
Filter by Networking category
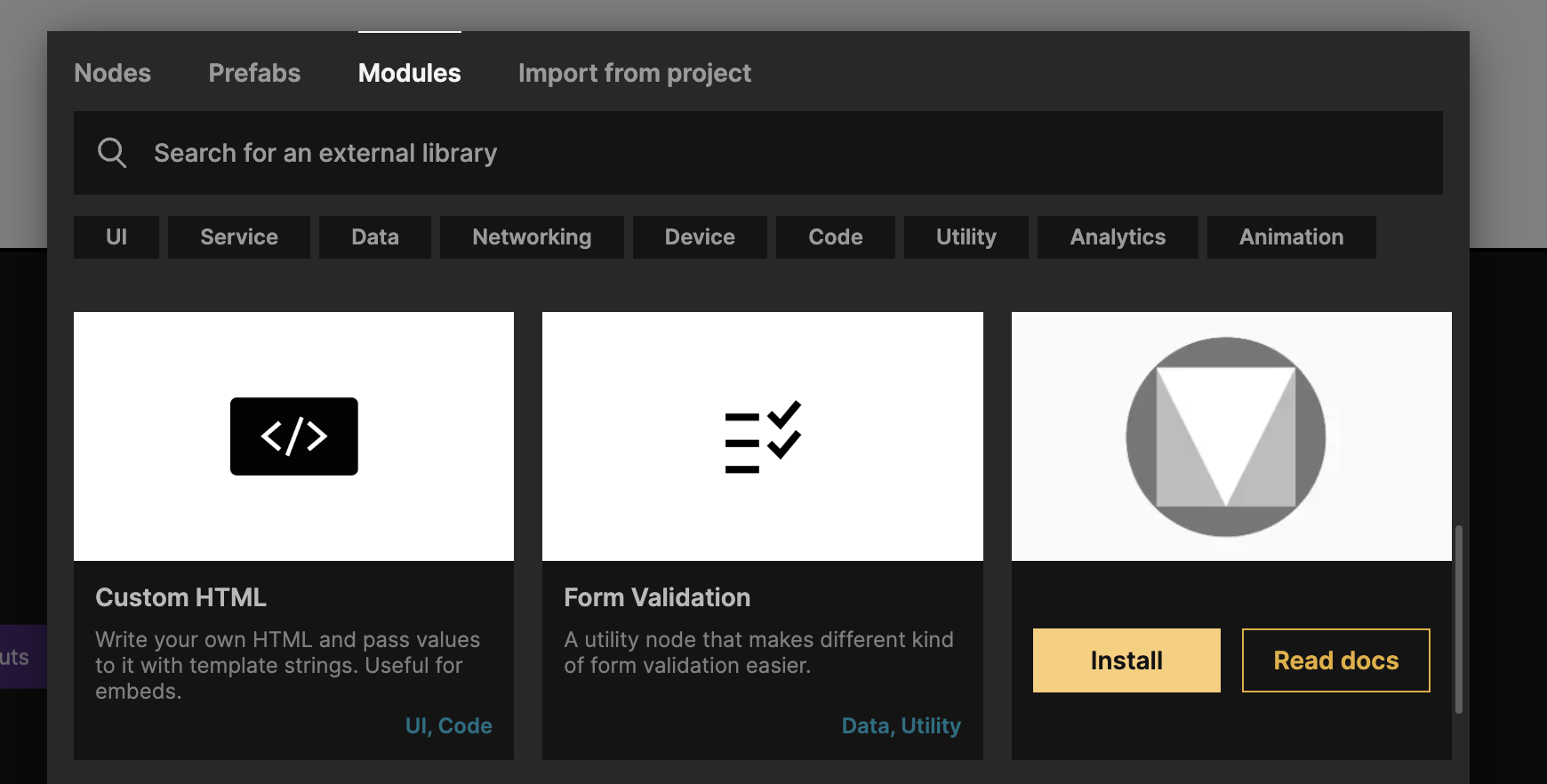(532, 237)
